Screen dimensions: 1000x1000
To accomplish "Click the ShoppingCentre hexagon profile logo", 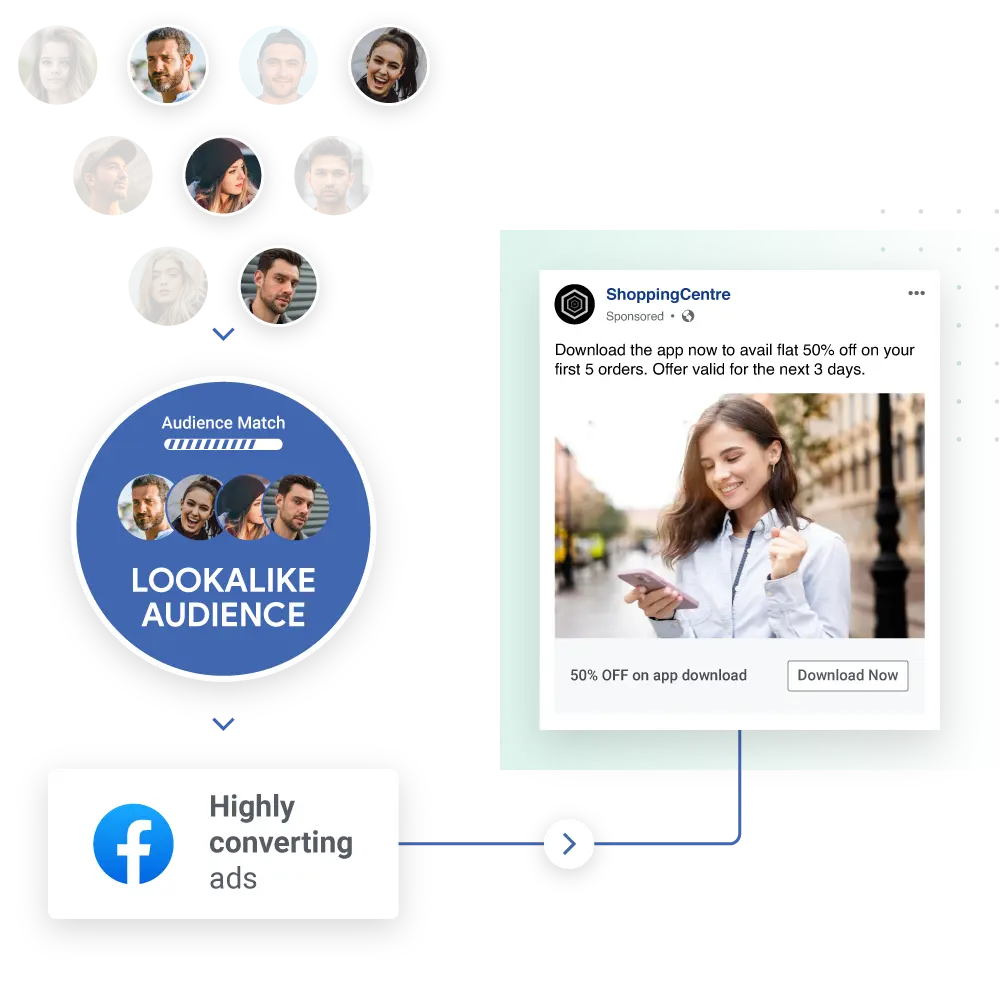I will point(575,304).
